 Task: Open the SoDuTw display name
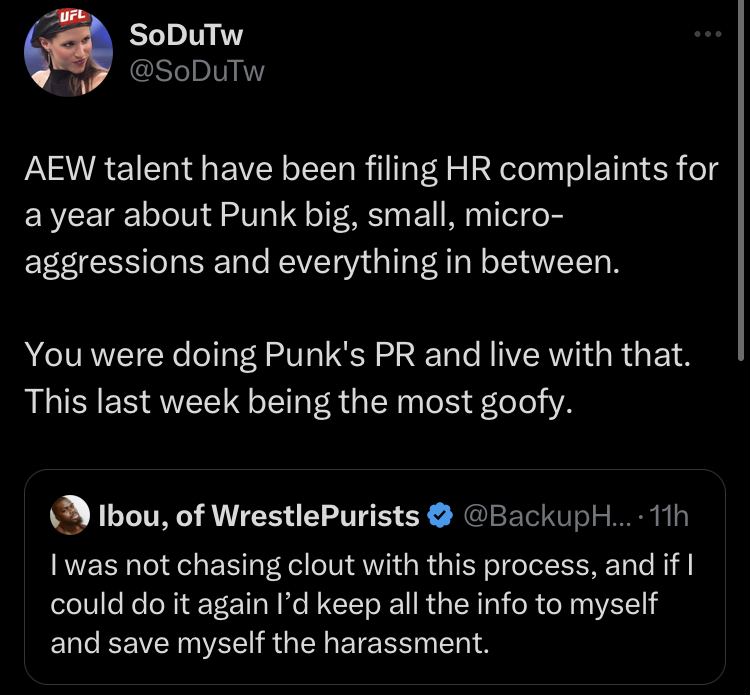click(x=186, y=36)
